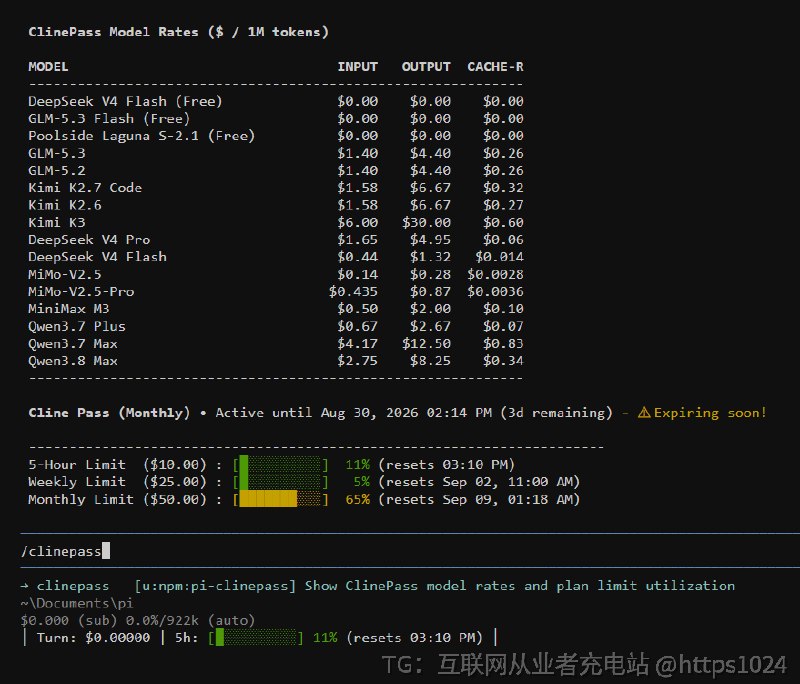This screenshot has width=800, height=684.
Task: Click the 'DeepSeek V4 Pro' model name
Action: point(89,240)
